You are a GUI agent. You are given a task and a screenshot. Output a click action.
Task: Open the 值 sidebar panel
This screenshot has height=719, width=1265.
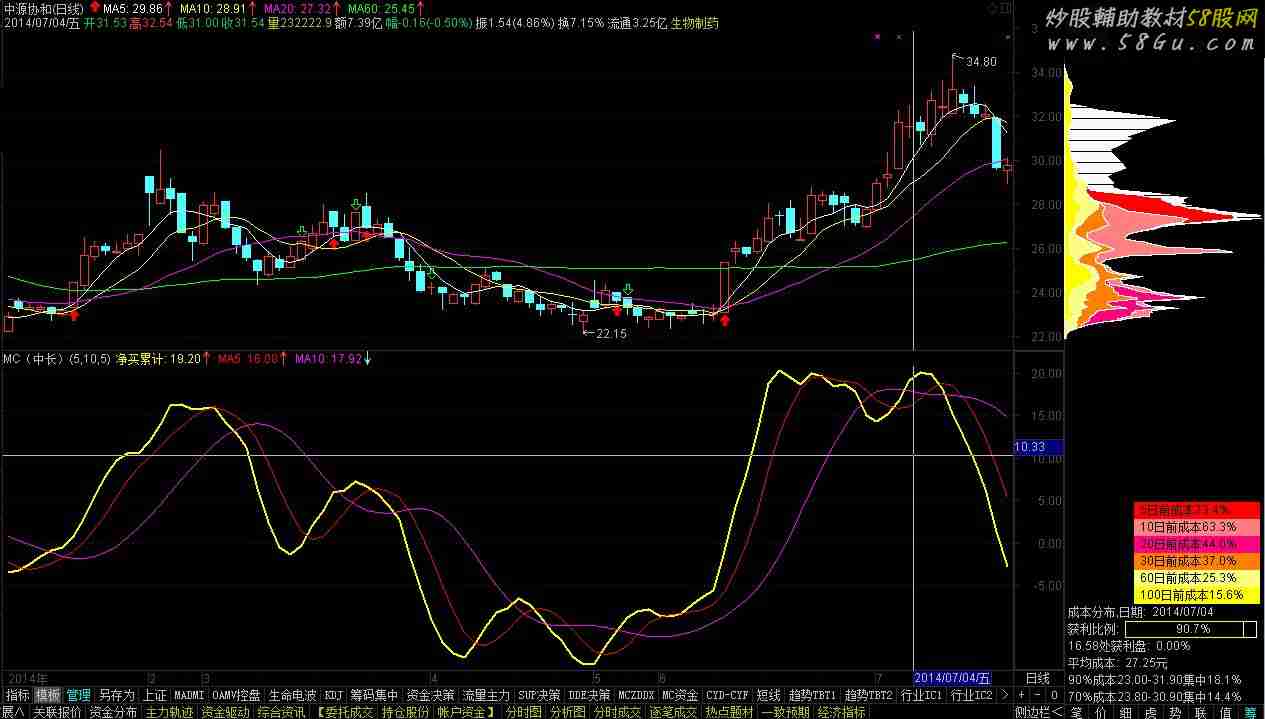click(1226, 712)
